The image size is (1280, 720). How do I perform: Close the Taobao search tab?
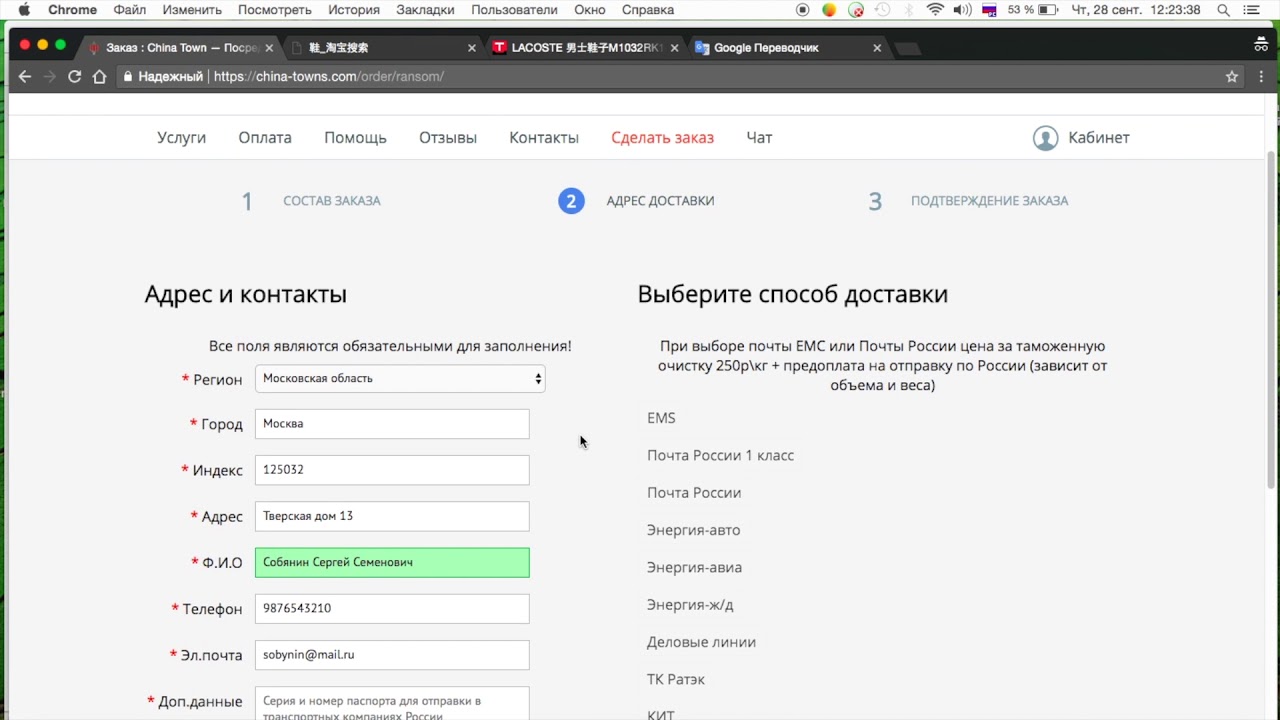pyautogui.click(x=472, y=48)
